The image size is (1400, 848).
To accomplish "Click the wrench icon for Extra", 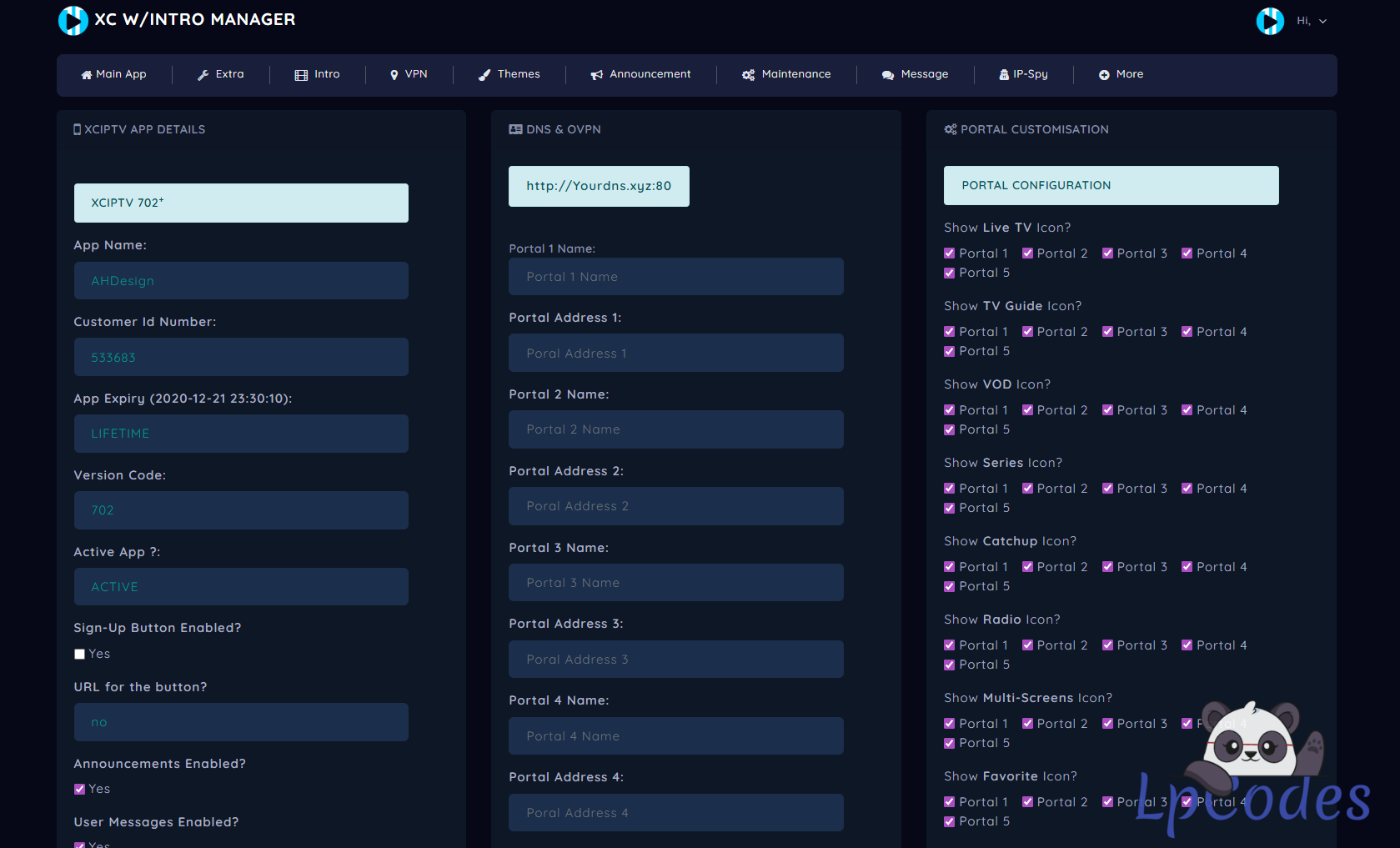I will coord(203,75).
